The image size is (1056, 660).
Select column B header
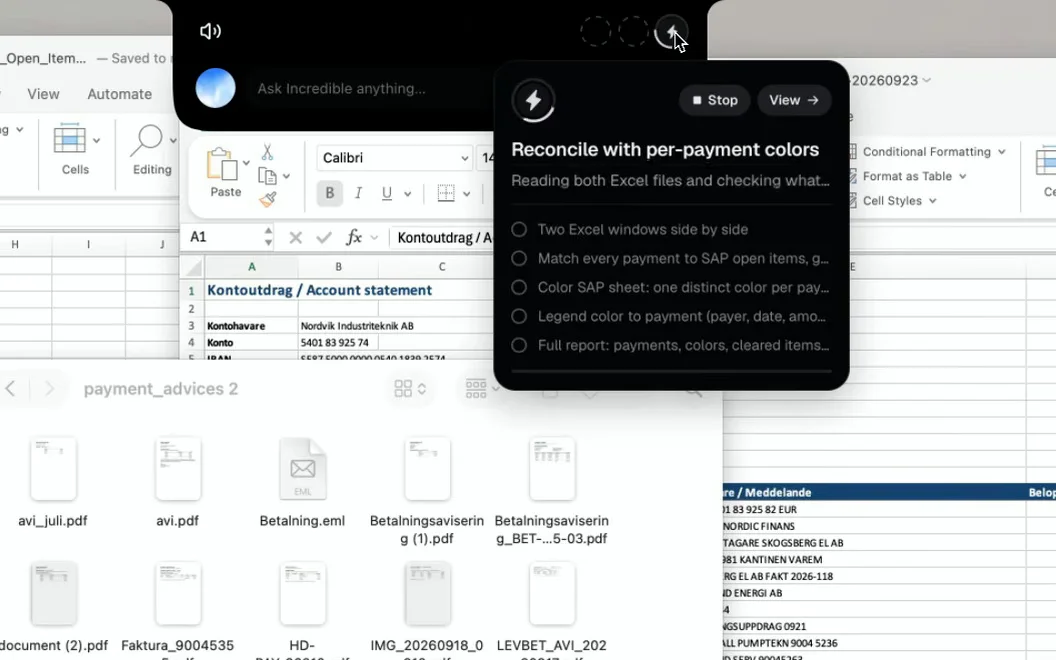coord(338,267)
